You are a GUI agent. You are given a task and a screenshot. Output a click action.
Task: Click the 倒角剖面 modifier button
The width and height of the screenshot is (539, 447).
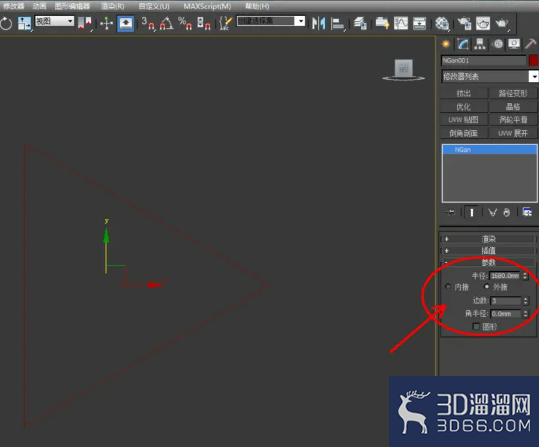[463, 133]
